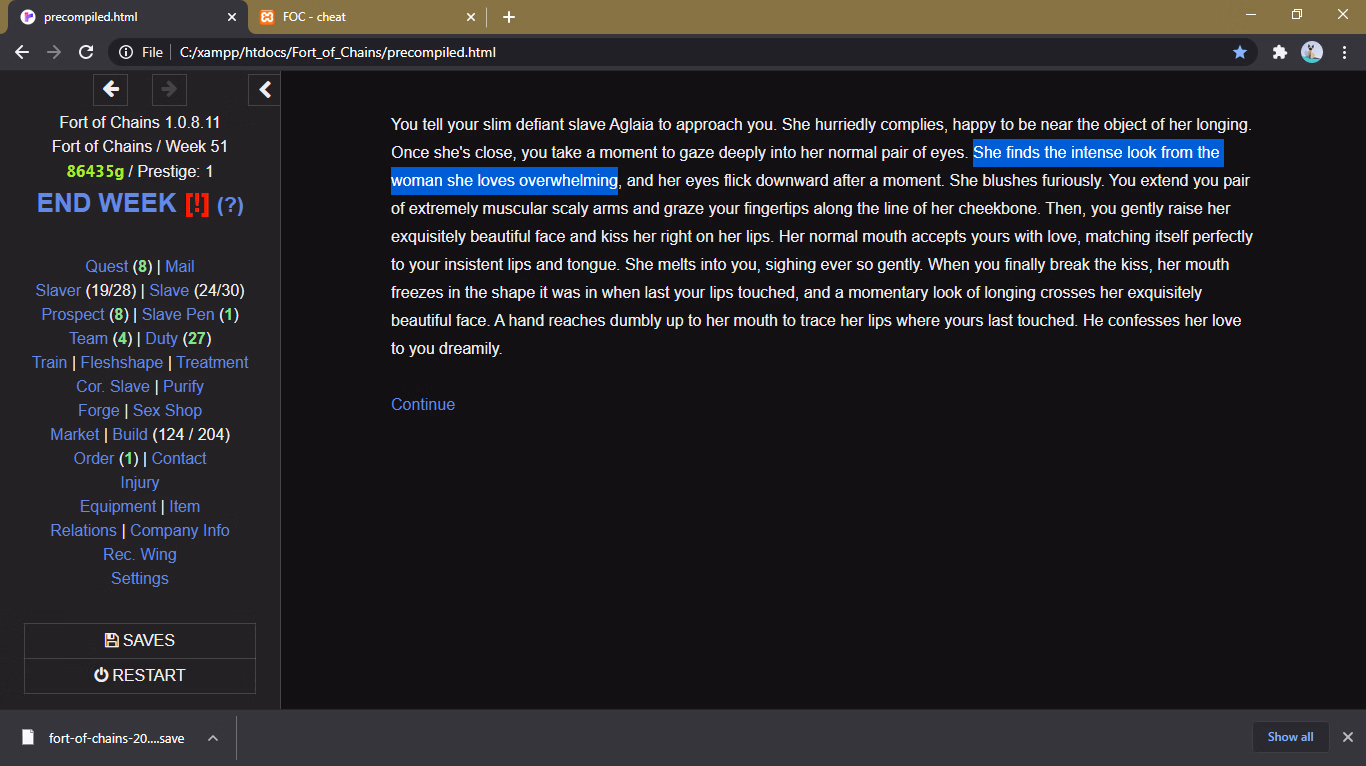Image resolution: width=1366 pixels, height=766 pixels.
Task: Bookmark this page with the star icon
Action: [1240, 52]
